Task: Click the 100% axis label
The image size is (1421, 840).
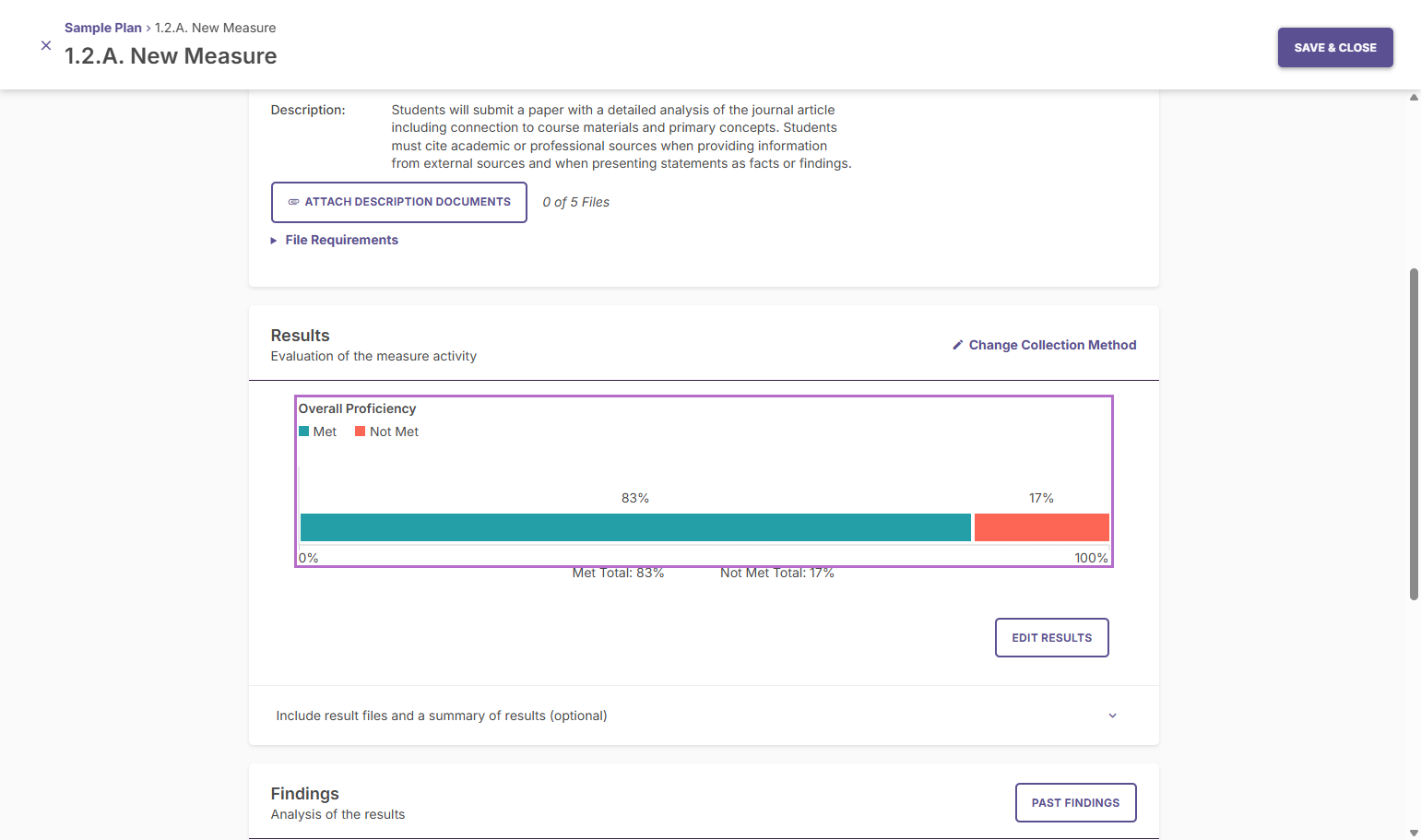Action: click(1092, 558)
